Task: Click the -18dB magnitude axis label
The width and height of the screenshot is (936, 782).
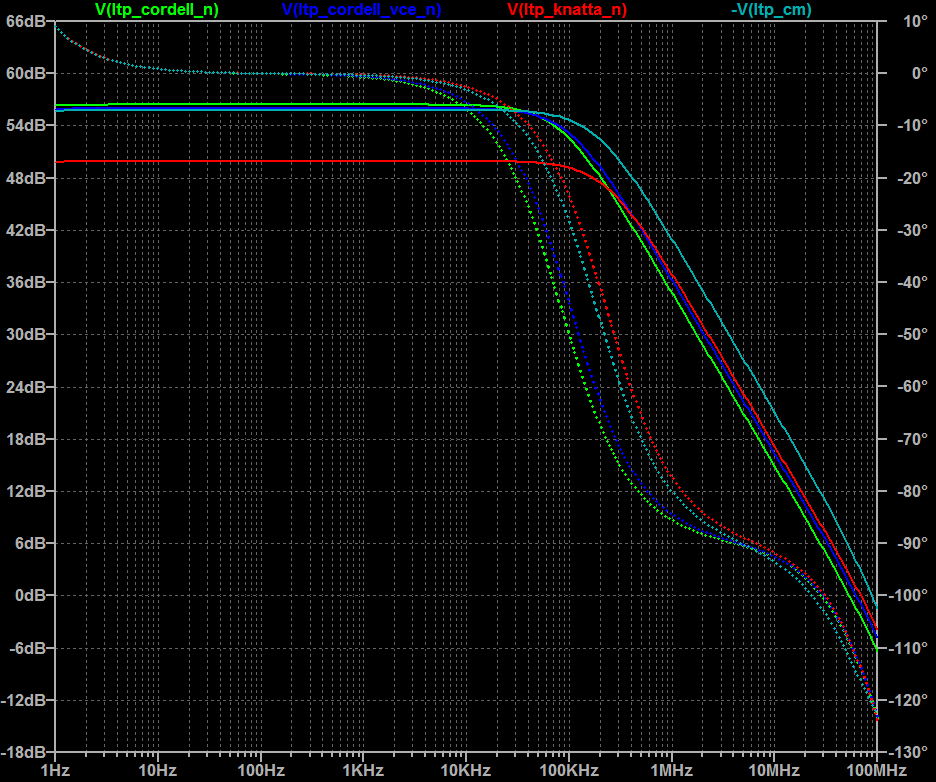Action: pyautogui.click(x=23, y=752)
